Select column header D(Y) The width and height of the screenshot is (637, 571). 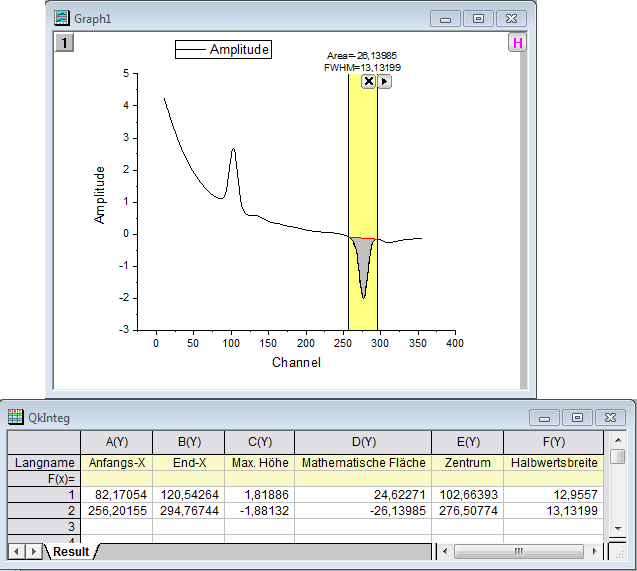pos(363,442)
